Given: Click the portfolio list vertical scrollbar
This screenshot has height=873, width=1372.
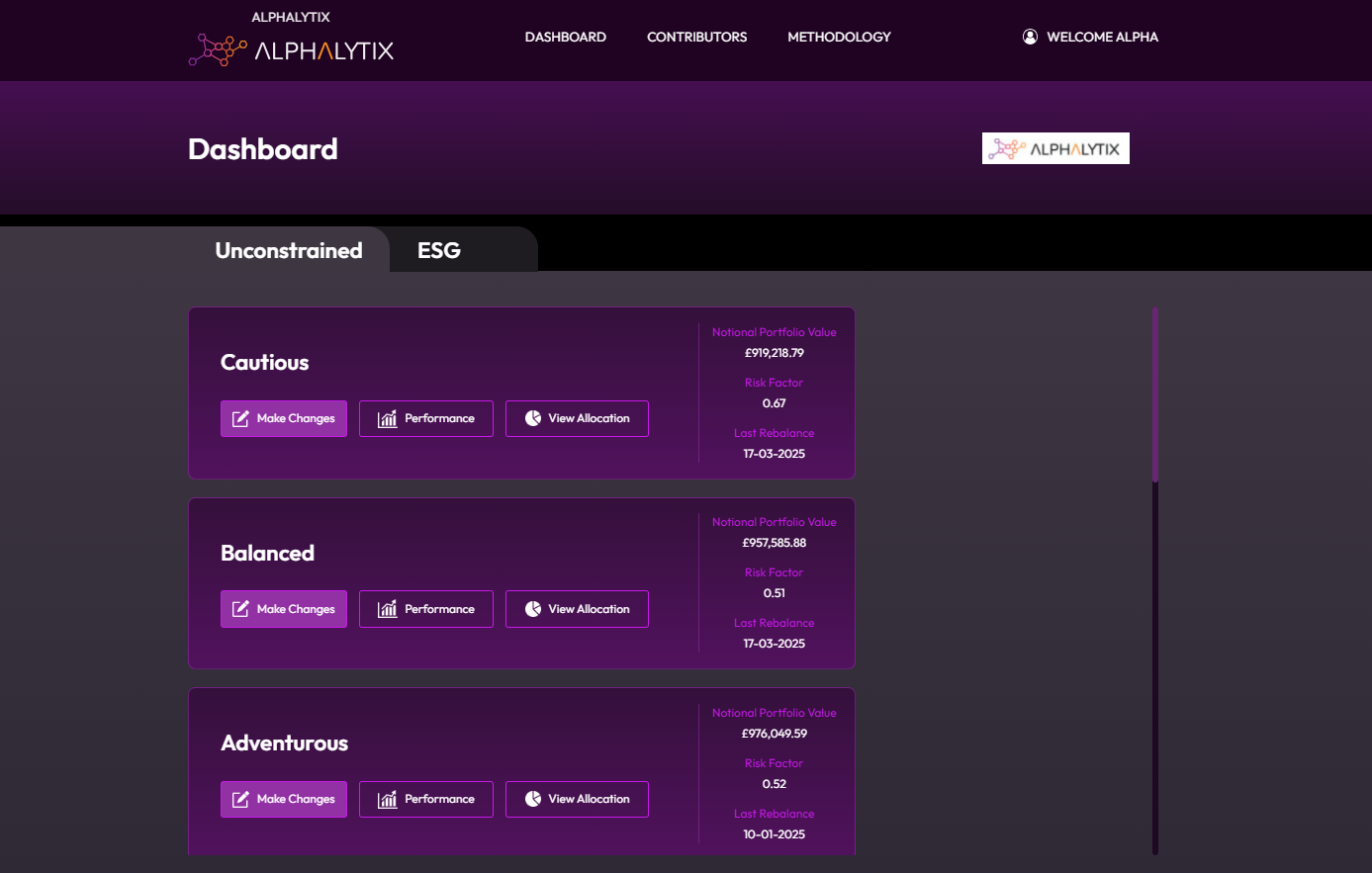Looking at the screenshot, I should tap(1154, 395).
